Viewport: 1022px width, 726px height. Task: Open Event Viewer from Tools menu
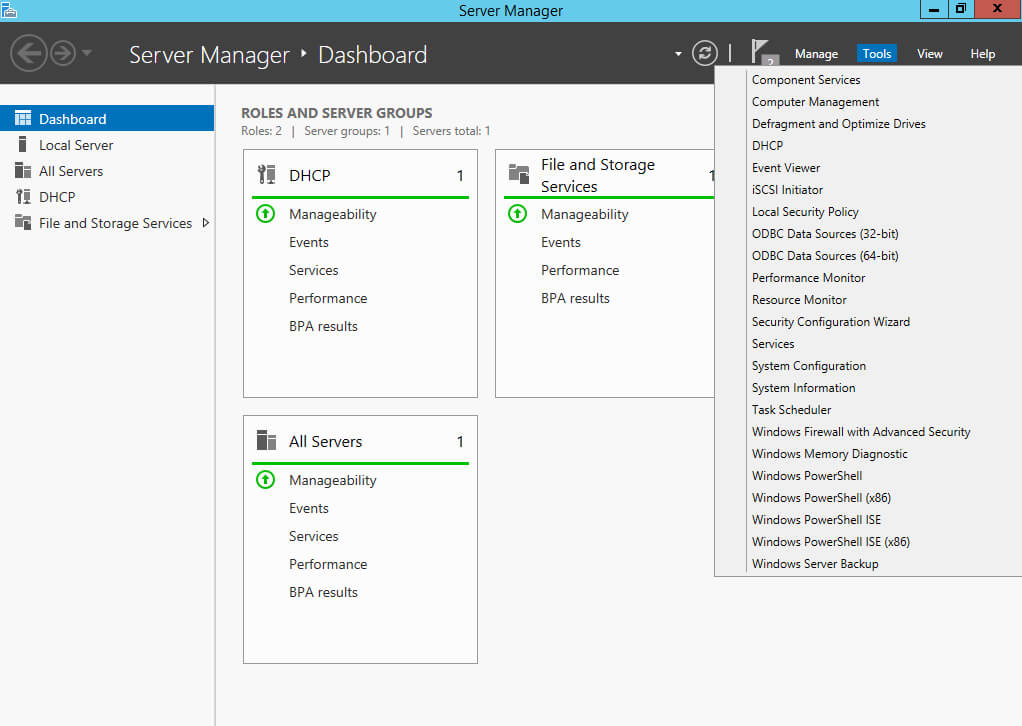(x=785, y=168)
